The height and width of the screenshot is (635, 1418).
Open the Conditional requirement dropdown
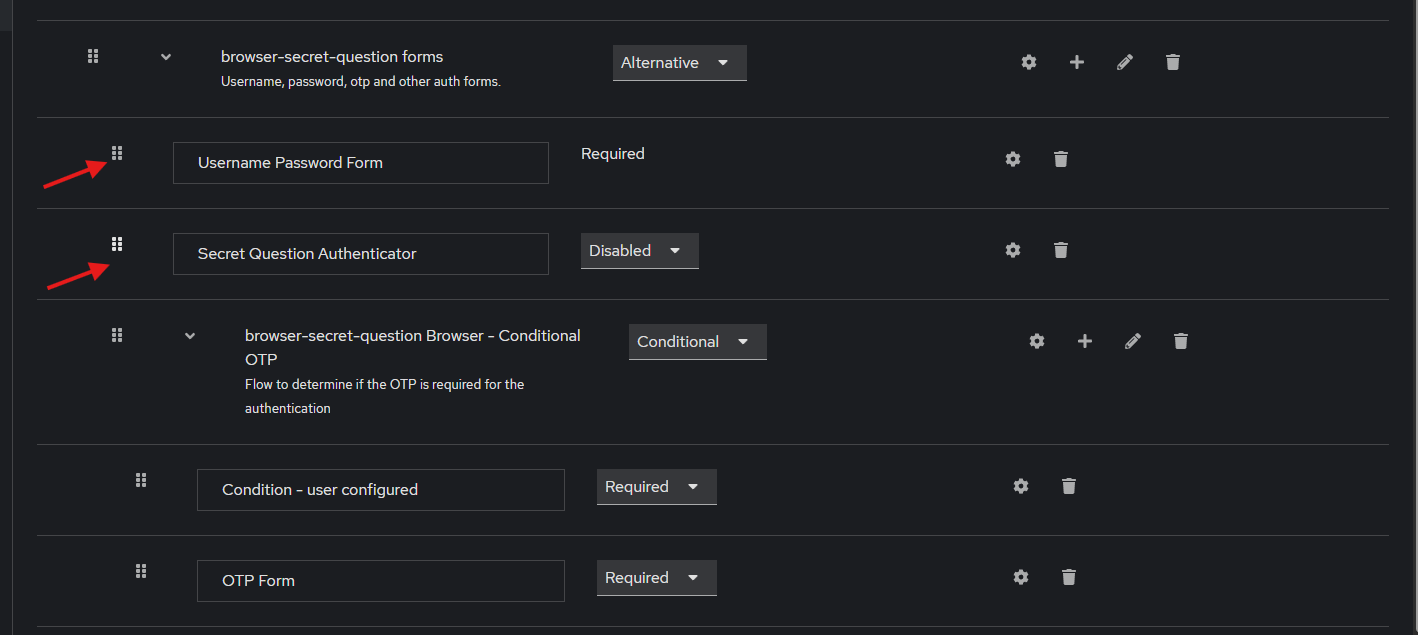pyautogui.click(x=698, y=342)
